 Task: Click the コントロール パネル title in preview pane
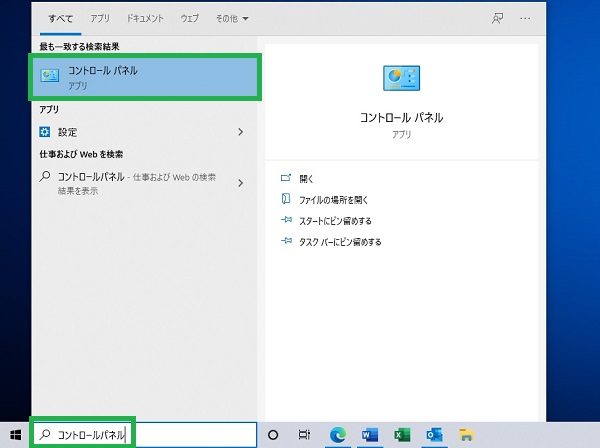(x=401, y=117)
